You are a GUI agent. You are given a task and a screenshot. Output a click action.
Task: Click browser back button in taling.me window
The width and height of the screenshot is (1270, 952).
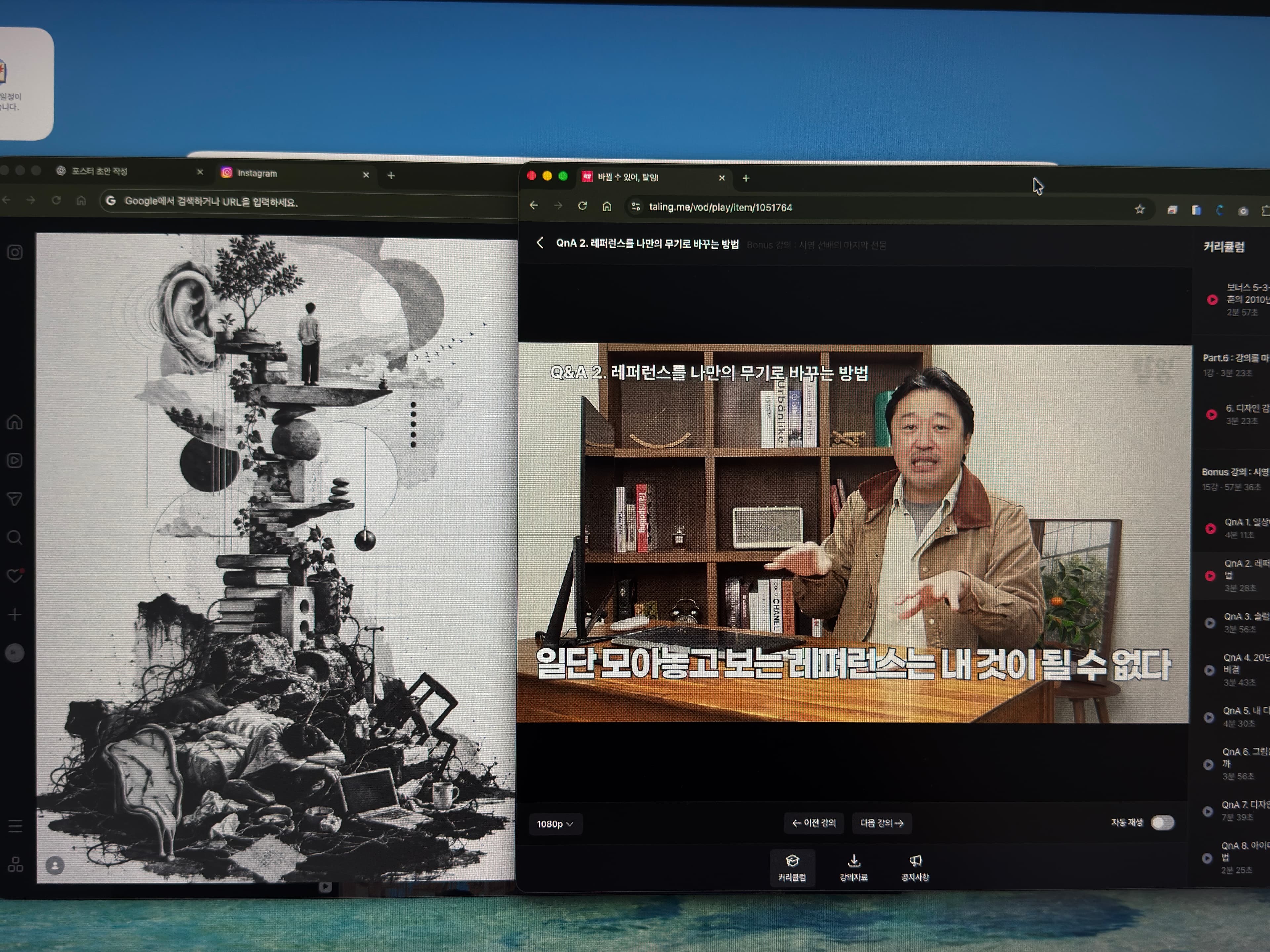[x=534, y=205]
